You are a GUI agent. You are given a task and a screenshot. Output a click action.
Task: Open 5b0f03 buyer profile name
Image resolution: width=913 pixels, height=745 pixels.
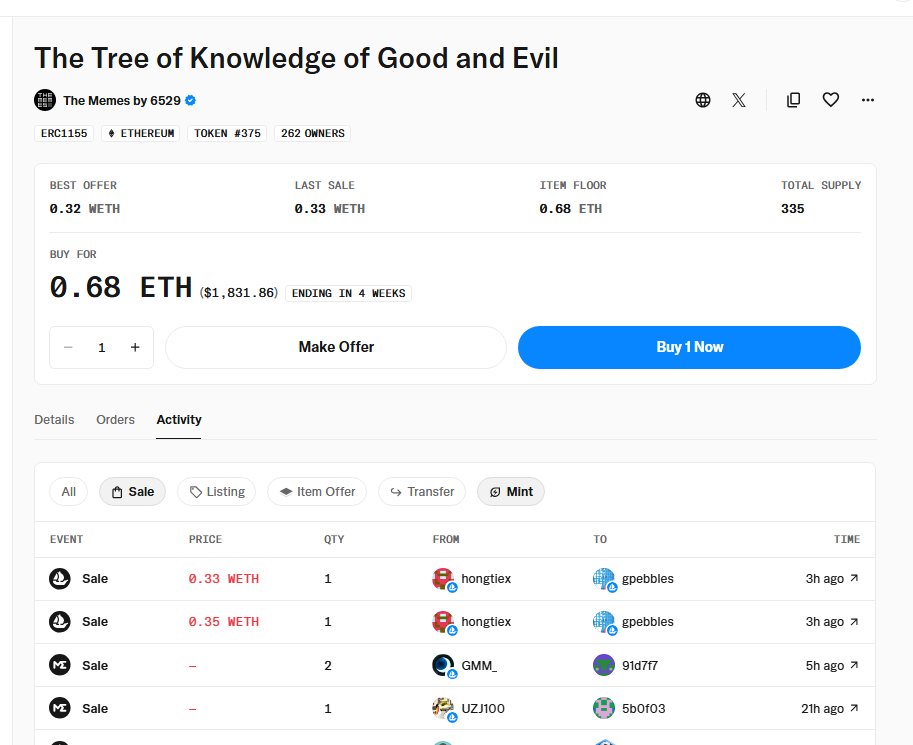coord(643,708)
